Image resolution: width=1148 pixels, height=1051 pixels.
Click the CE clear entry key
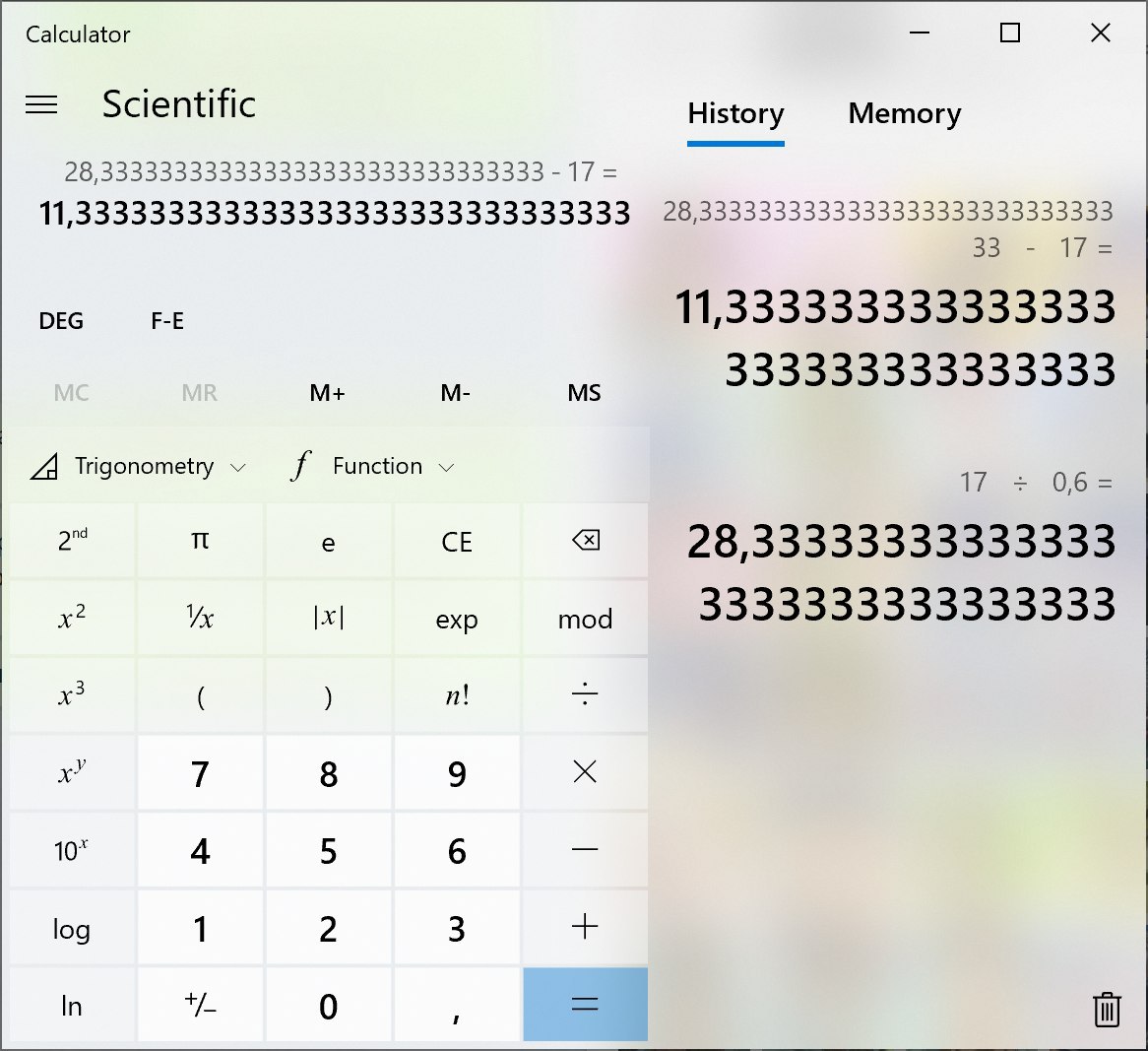coord(457,541)
